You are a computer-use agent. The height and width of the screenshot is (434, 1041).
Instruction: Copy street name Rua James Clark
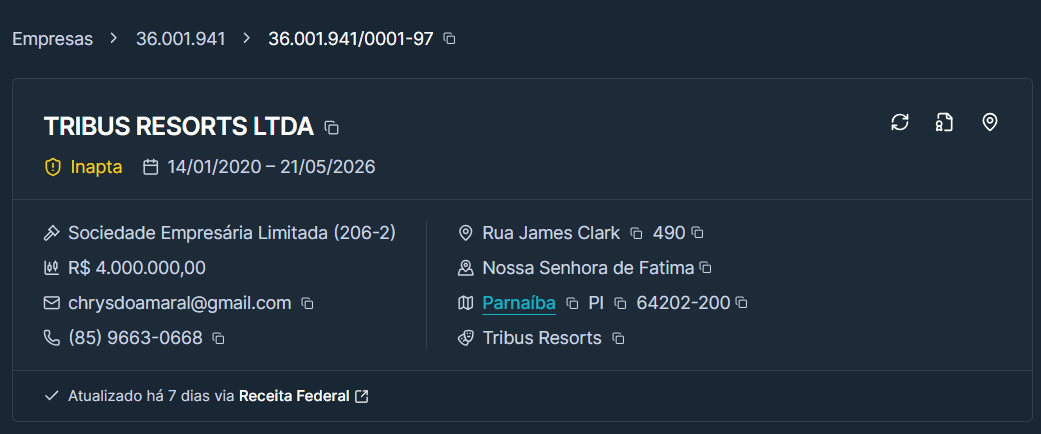point(636,233)
